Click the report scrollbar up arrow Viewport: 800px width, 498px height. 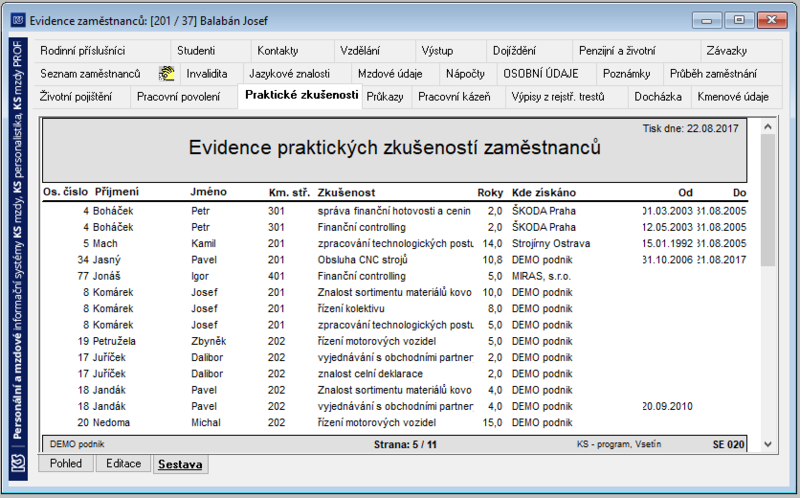pyautogui.click(x=768, y=127)
